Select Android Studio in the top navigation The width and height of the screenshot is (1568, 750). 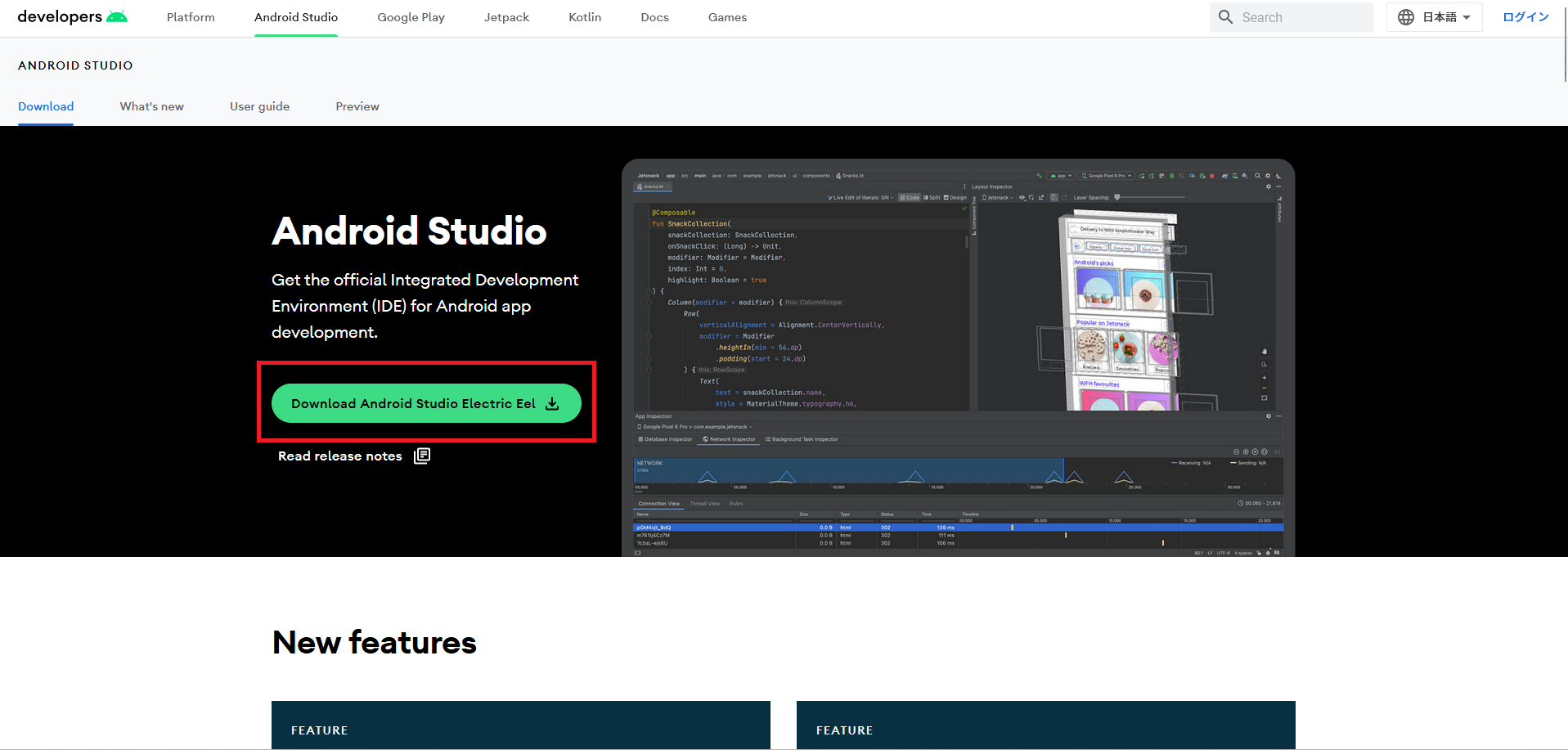click(x=296, y=17)
